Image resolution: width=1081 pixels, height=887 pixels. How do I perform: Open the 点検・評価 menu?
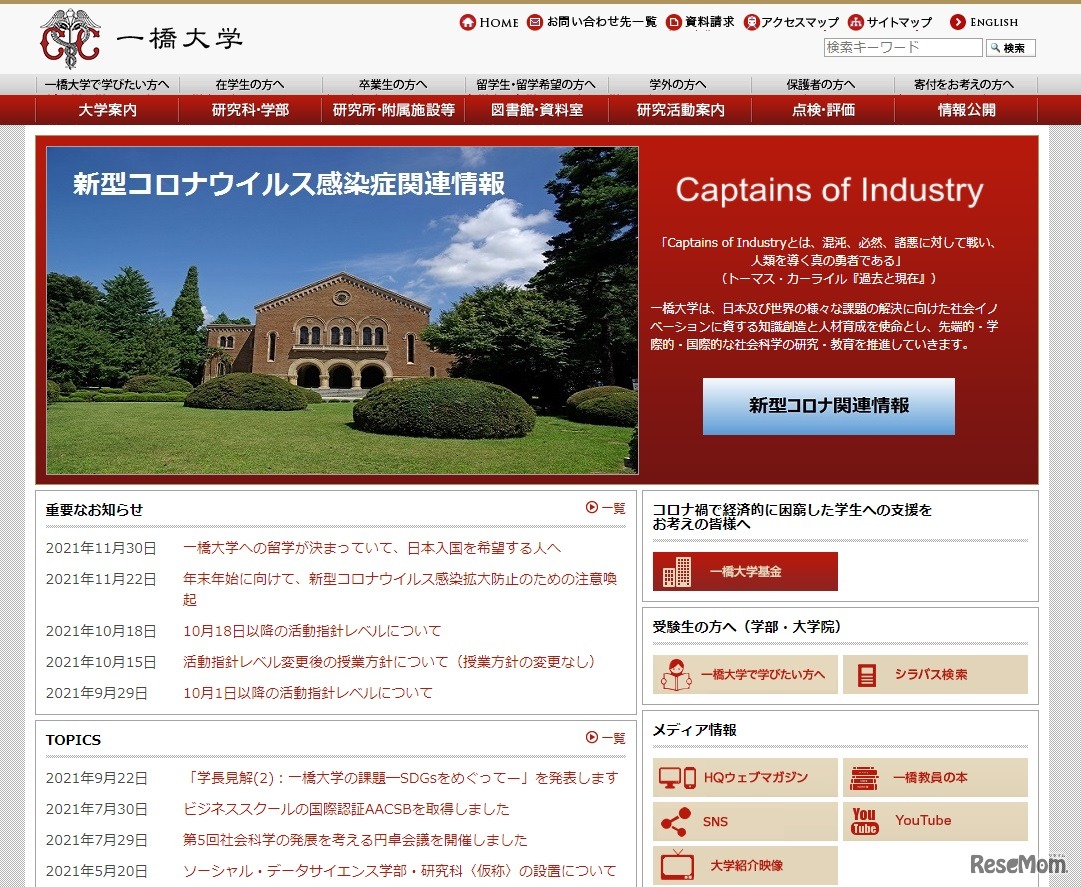tap(822, 110)
